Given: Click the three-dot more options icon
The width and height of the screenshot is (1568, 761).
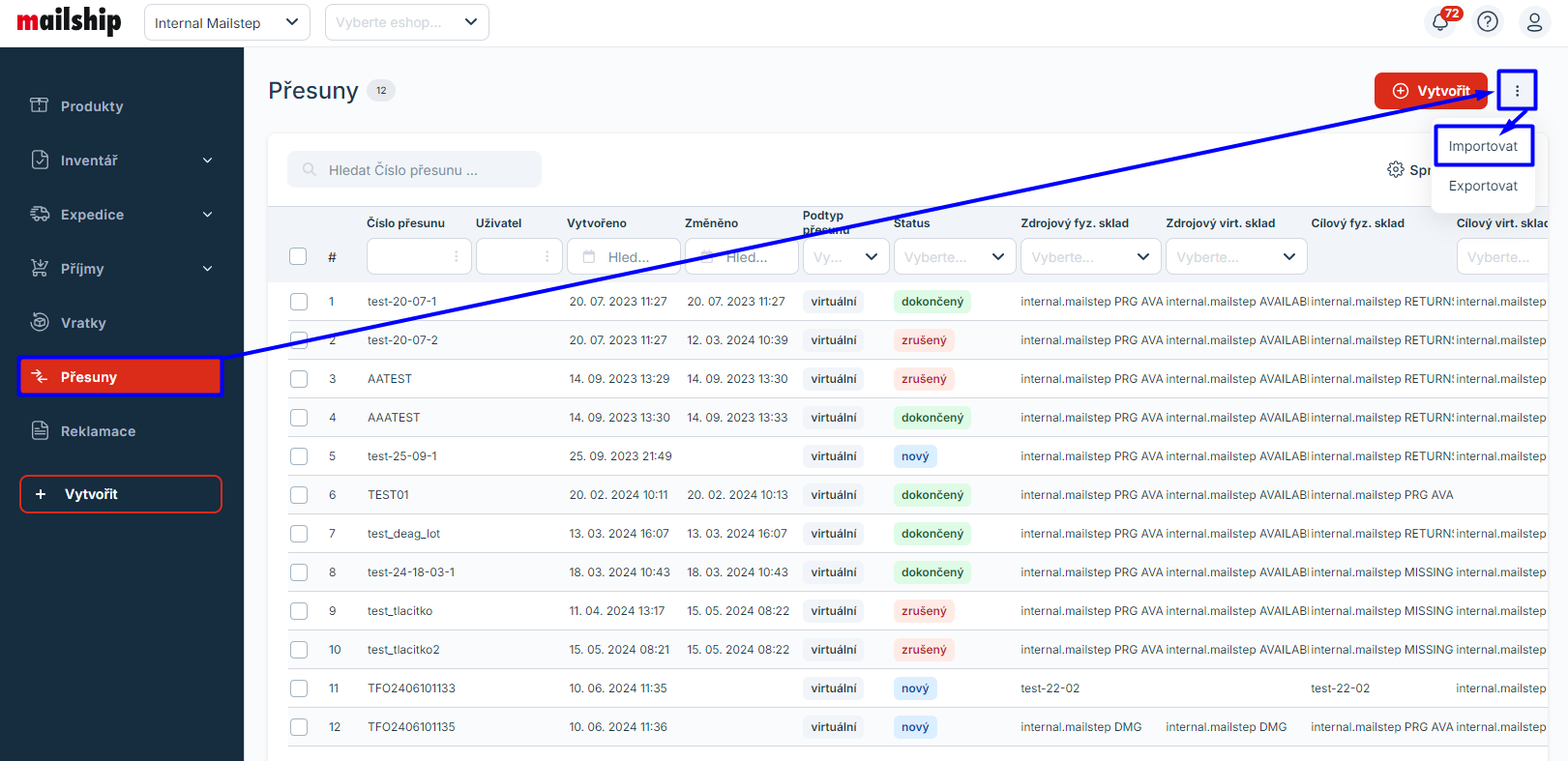Looking at the screenshot, I should [x=1517, y=91].
